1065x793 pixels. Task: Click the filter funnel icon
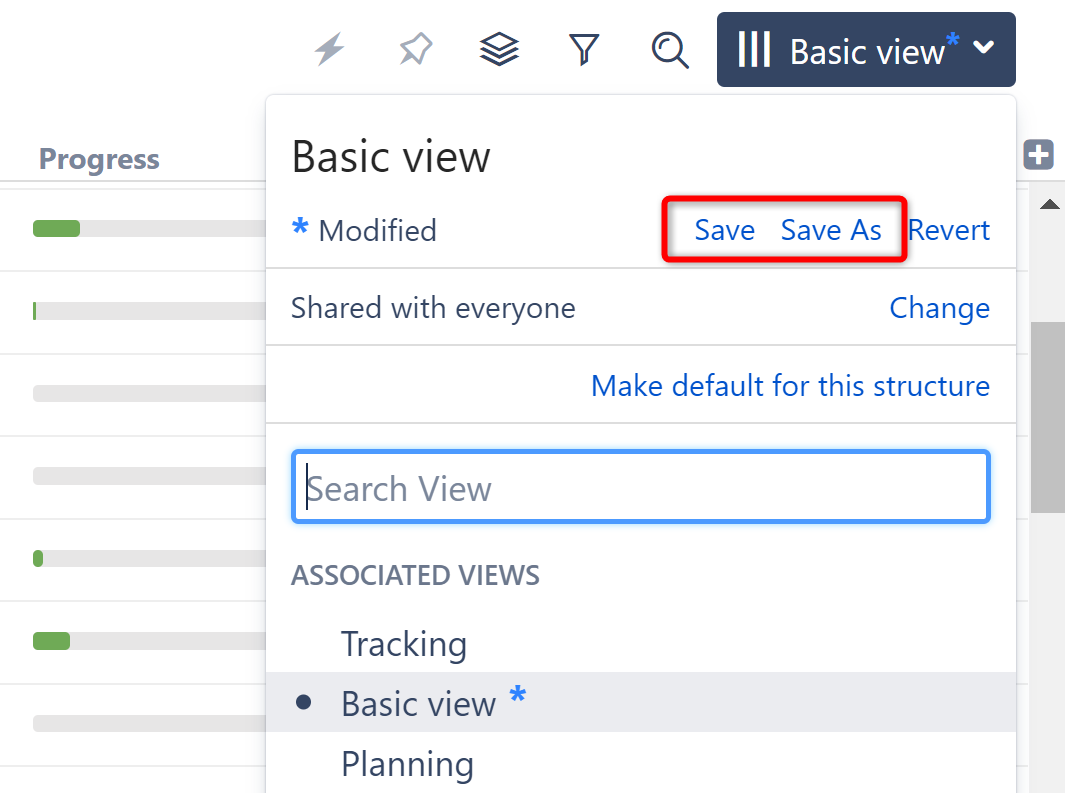tap(584, 49)
